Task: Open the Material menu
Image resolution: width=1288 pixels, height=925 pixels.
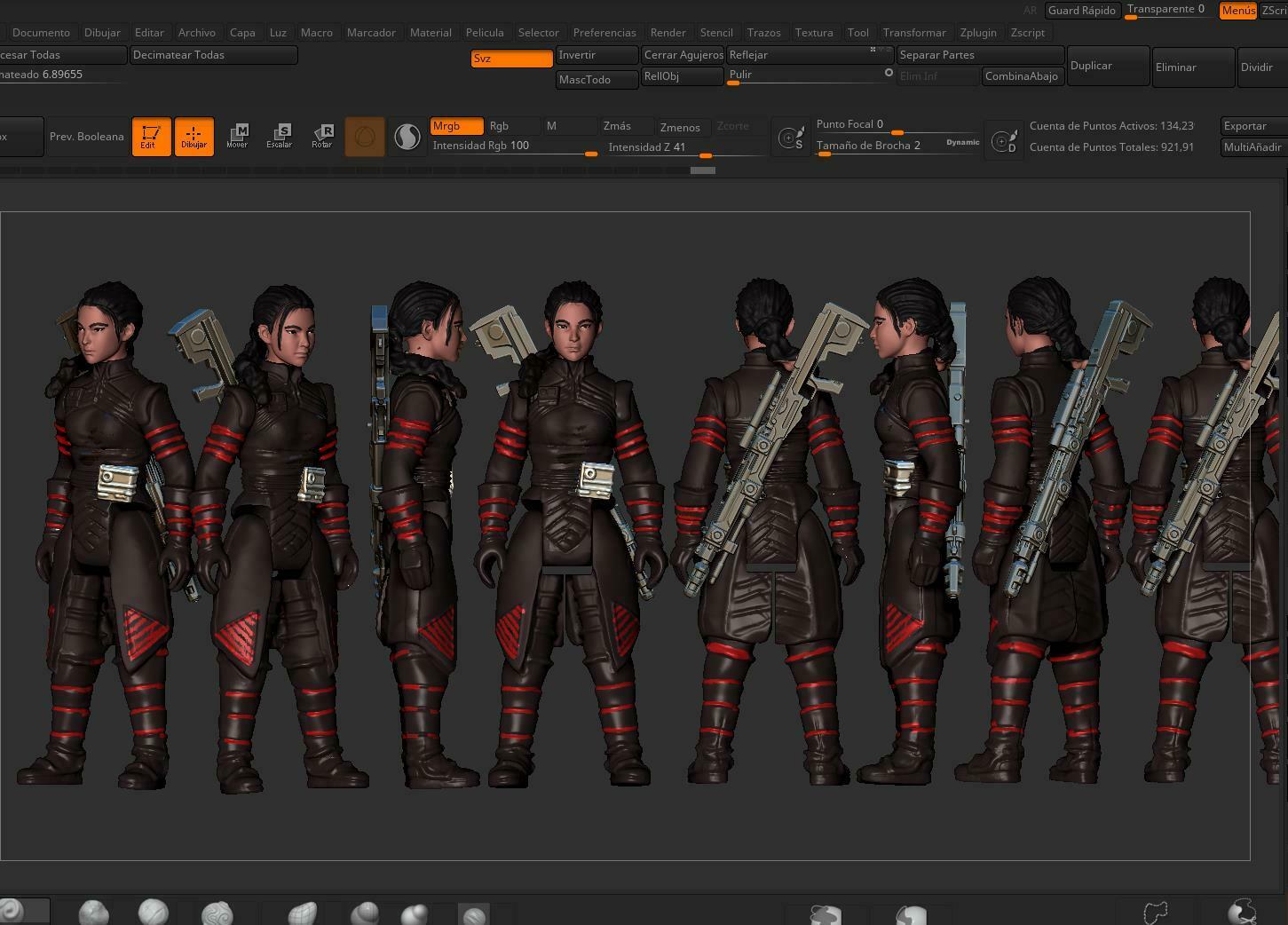Action: coord(431,32)
